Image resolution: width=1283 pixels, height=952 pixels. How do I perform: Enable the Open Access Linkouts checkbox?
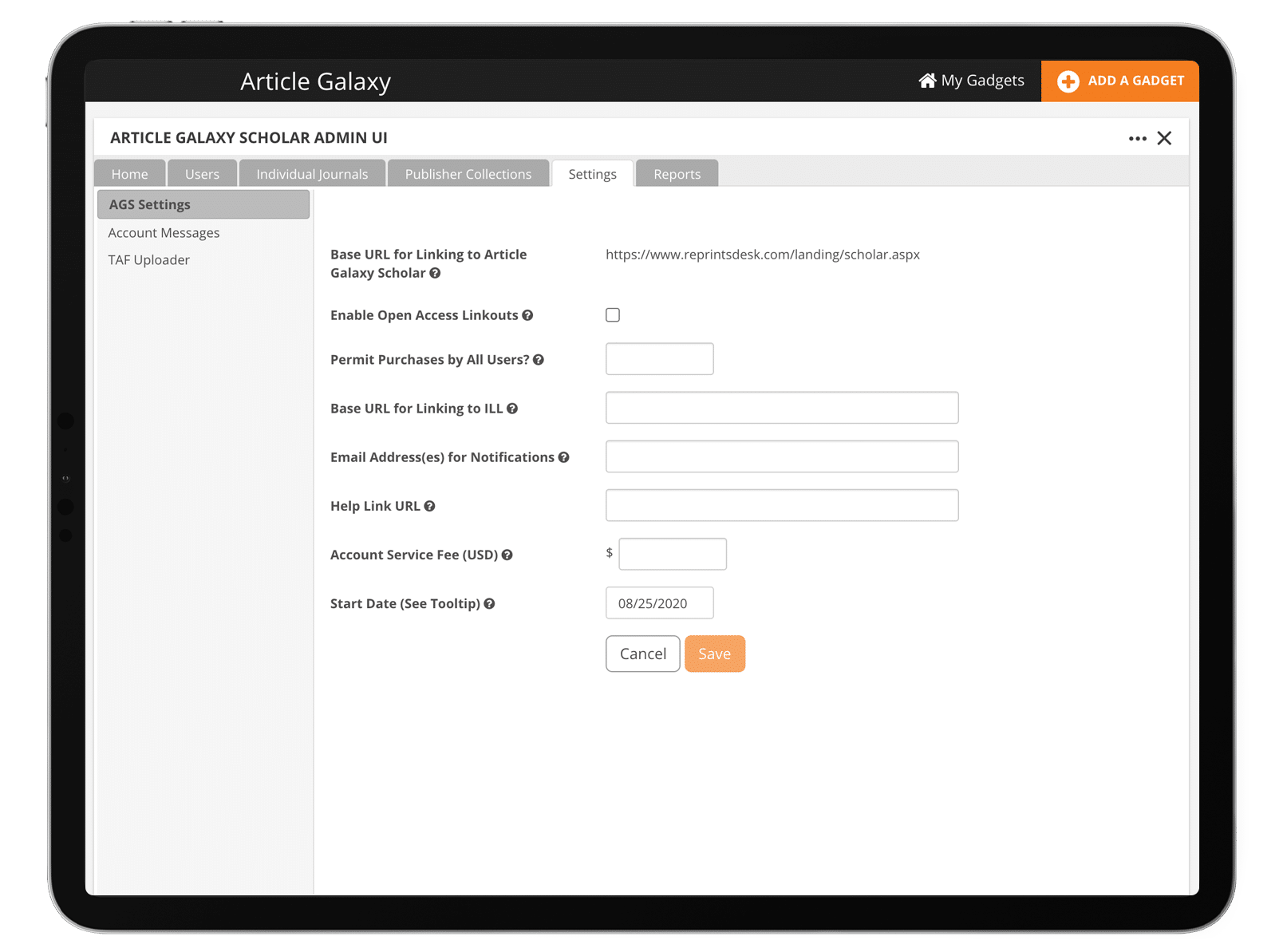click(613, 315)
